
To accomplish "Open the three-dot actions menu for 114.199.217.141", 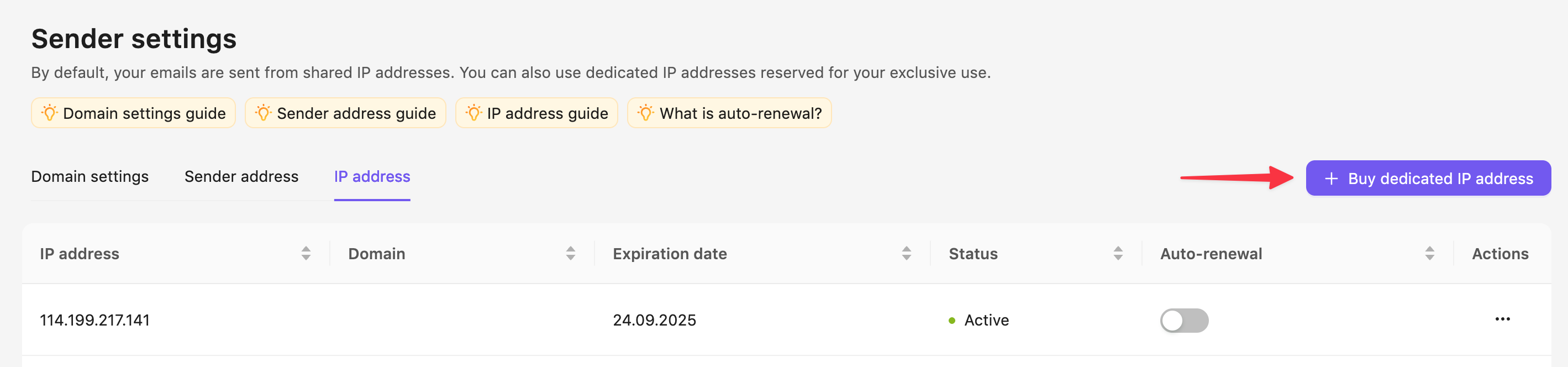I will 1502,319.
